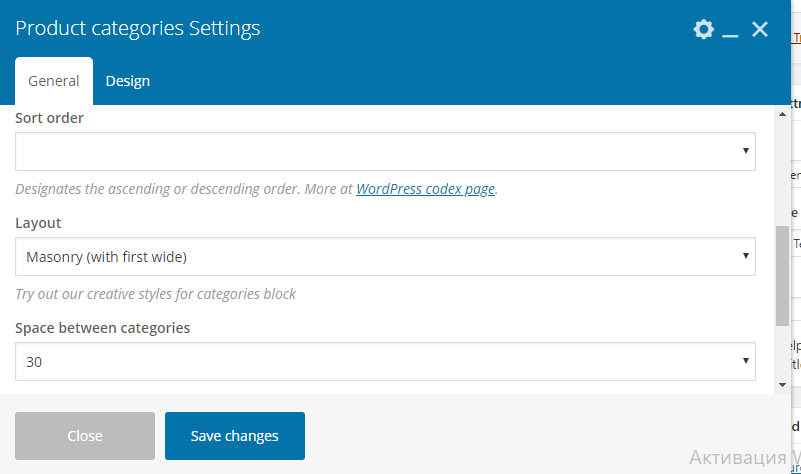Minimize the Product categories Settings panel

[x=731, y=31]
